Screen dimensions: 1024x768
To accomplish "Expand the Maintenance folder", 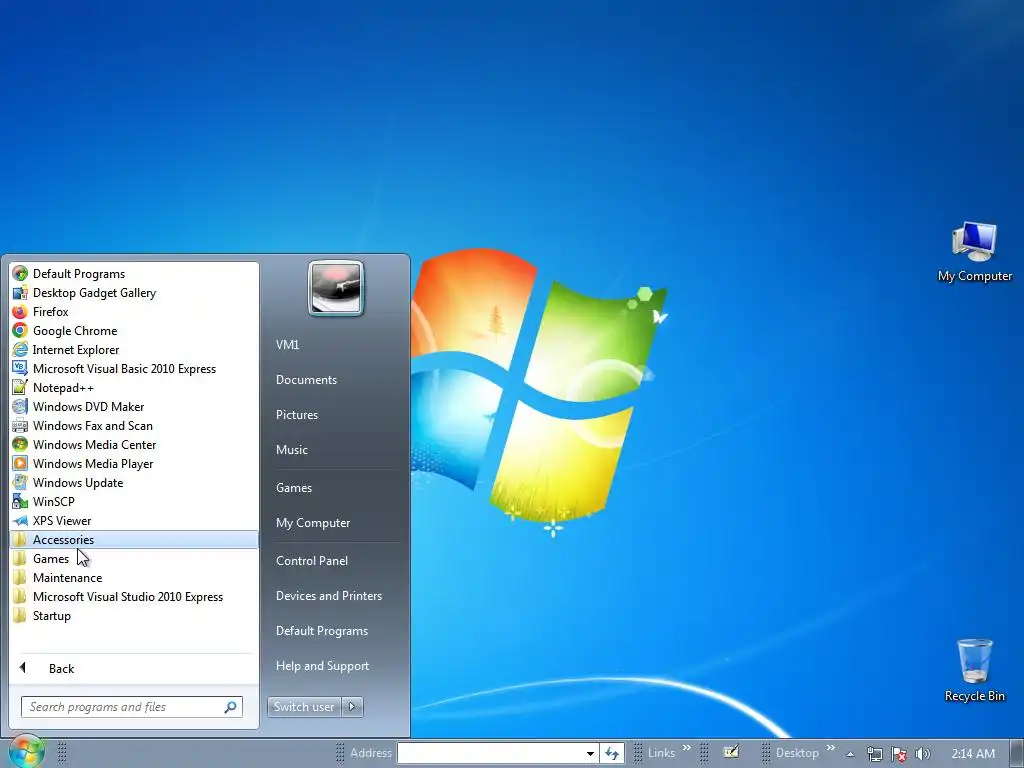I will point(134,577).
